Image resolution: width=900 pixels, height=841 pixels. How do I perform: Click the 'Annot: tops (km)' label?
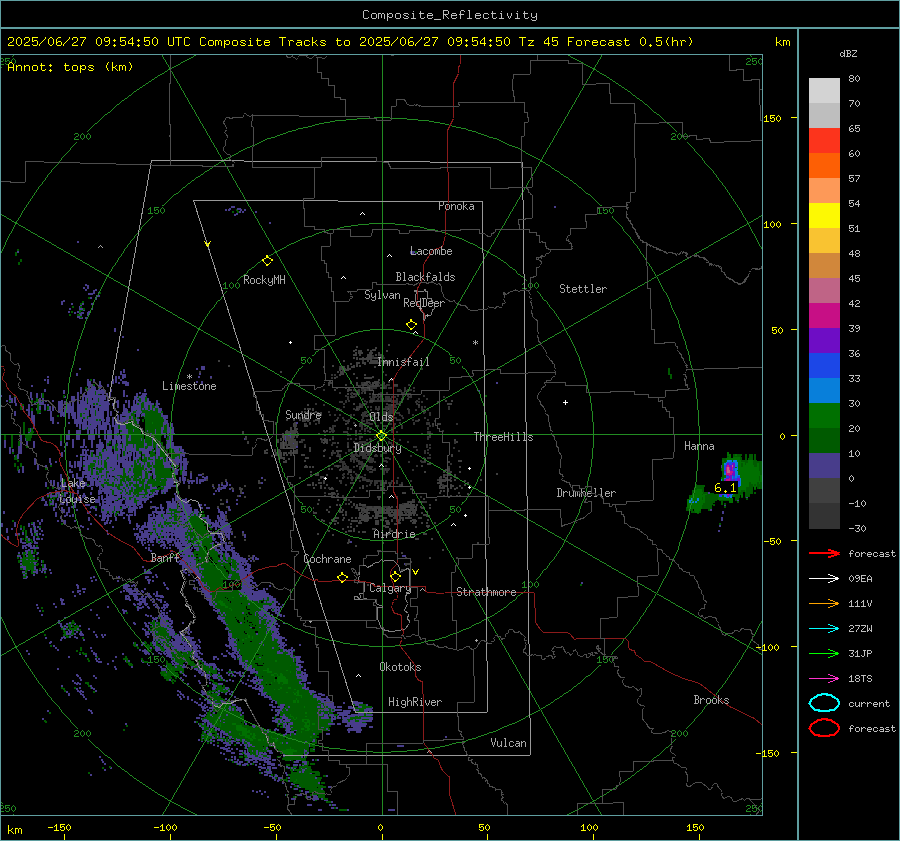[70, 67]
